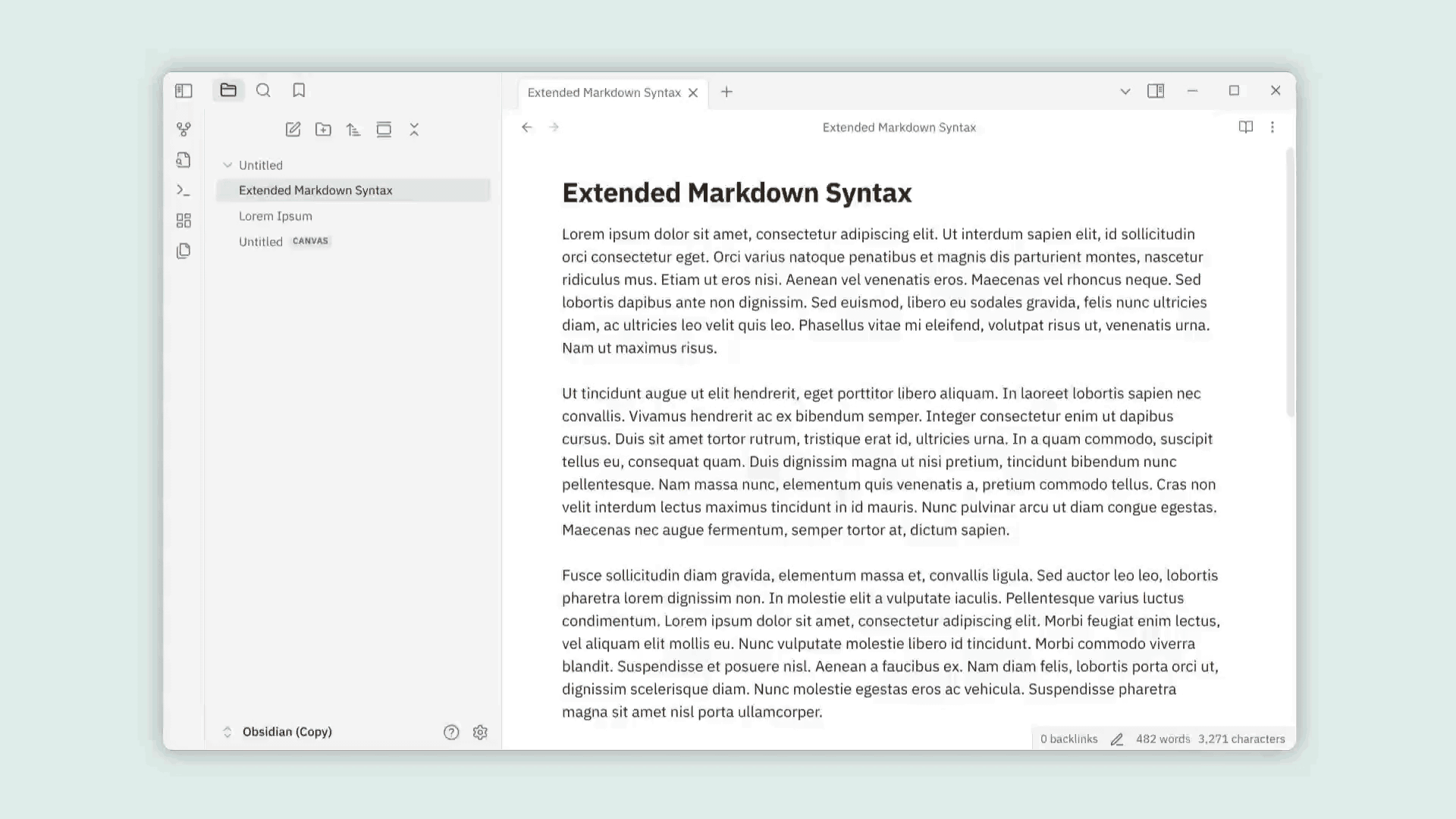This screenshot has width=1456, height=819.
Task: Open the Lorem Ipsum note
Action: click(275, 216)
